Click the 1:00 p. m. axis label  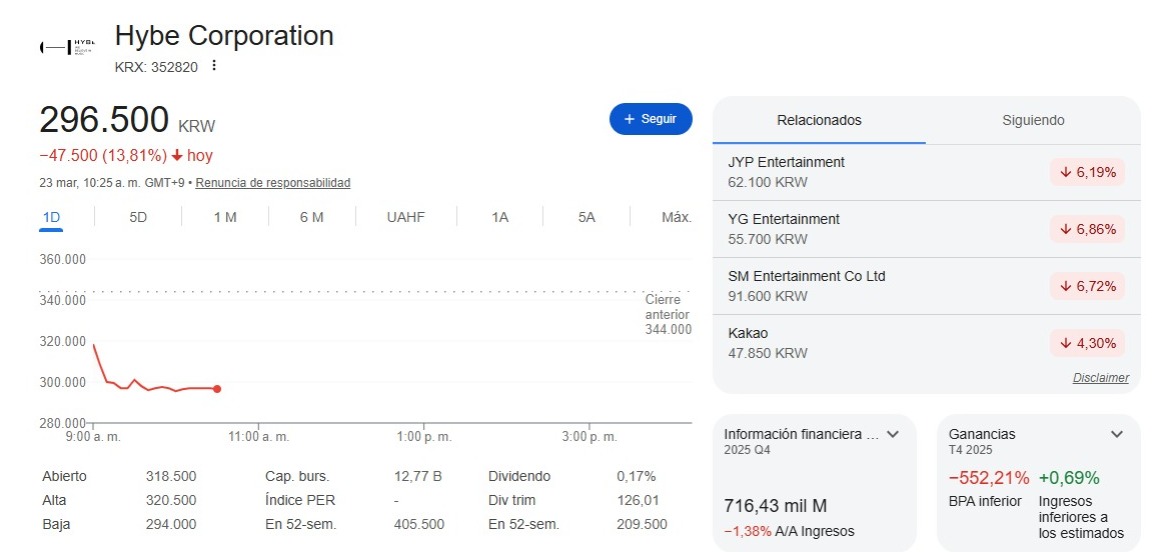[424, 437]
